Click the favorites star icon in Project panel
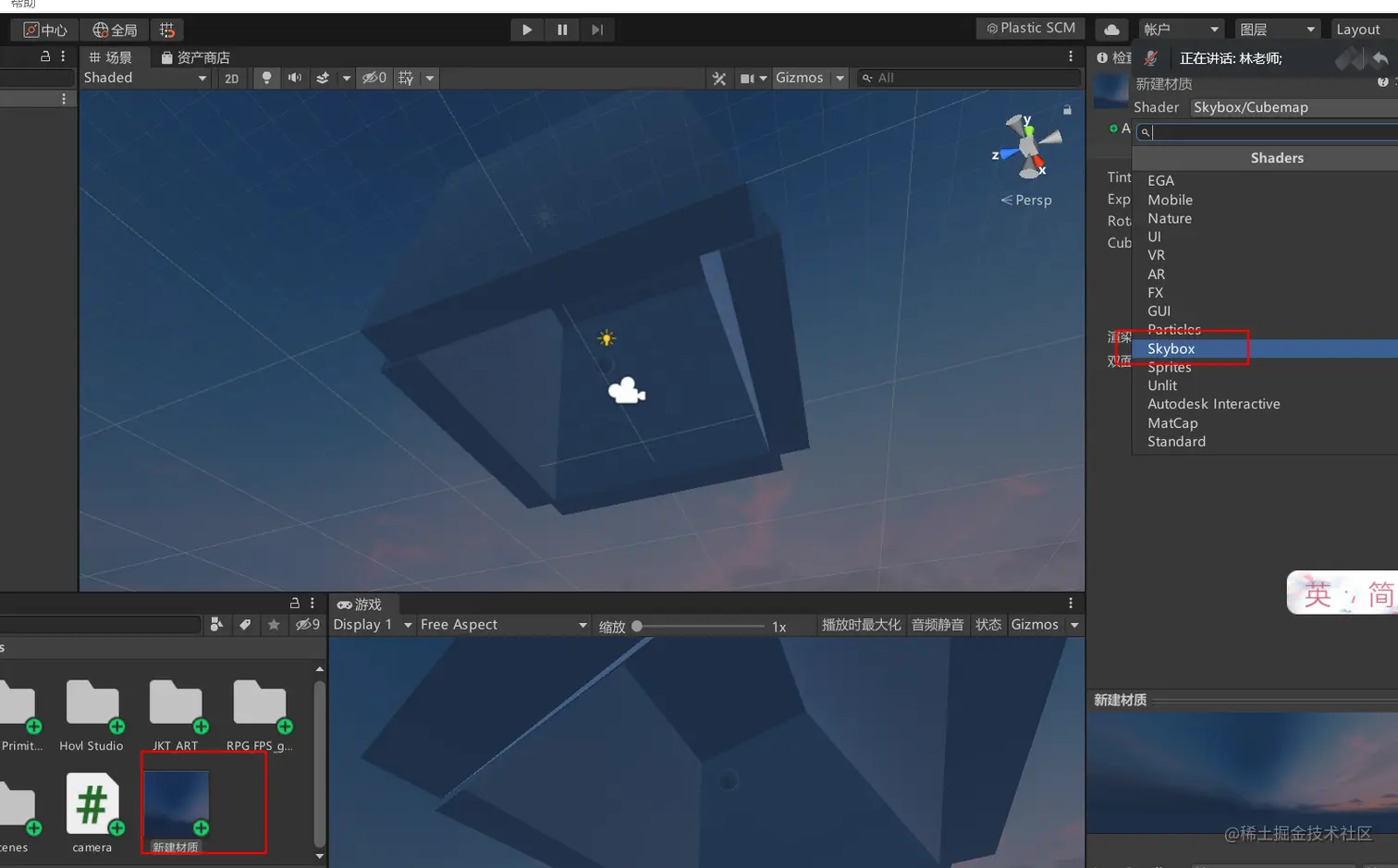1398x868 pixels. [274, 625]
